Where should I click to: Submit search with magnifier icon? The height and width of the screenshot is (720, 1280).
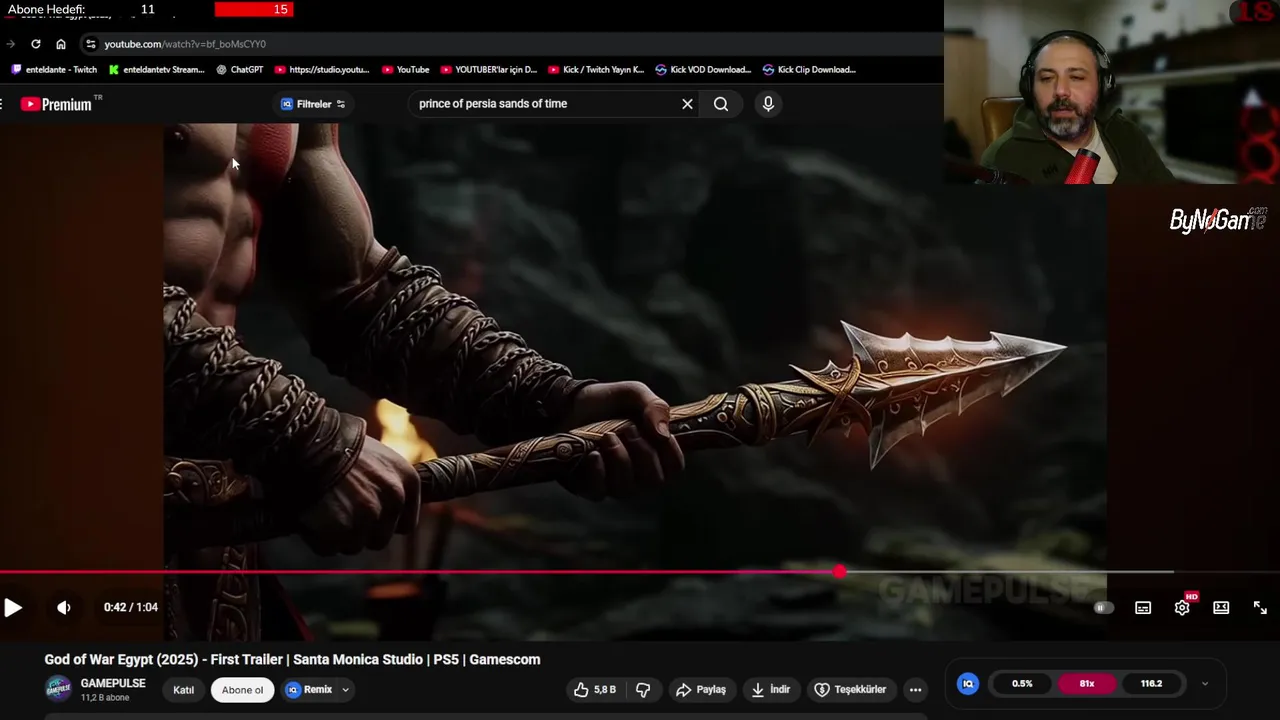(721, 104)
